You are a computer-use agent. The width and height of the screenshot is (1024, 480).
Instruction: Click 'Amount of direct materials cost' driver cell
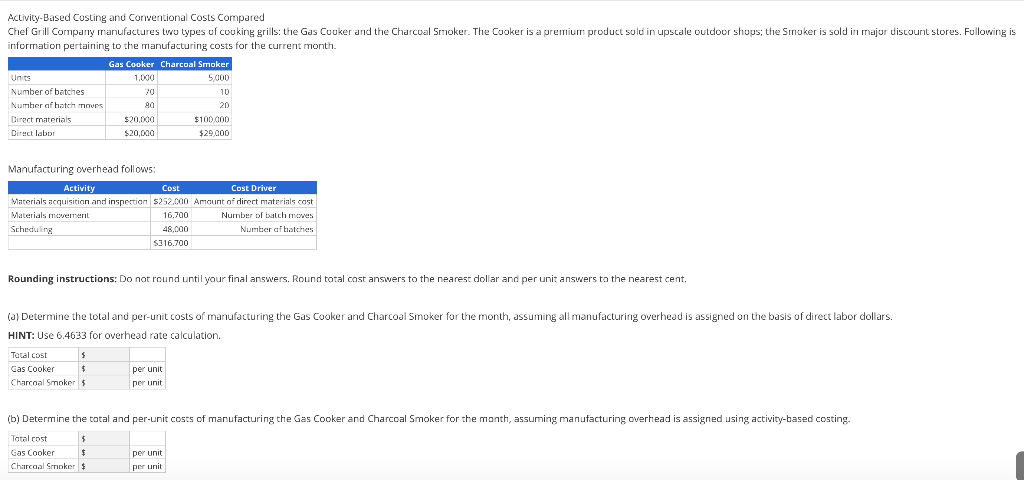coord(253,201)
